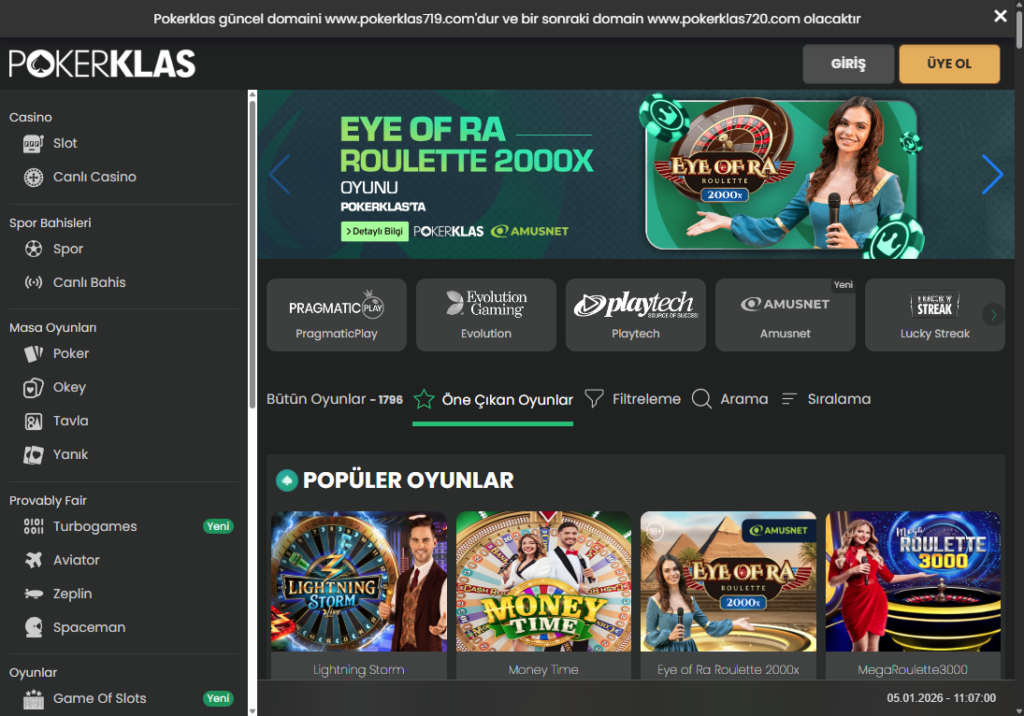Open the Zeplin airship icon
This screenshot has width=1024, height=716.
click(34, 594)
